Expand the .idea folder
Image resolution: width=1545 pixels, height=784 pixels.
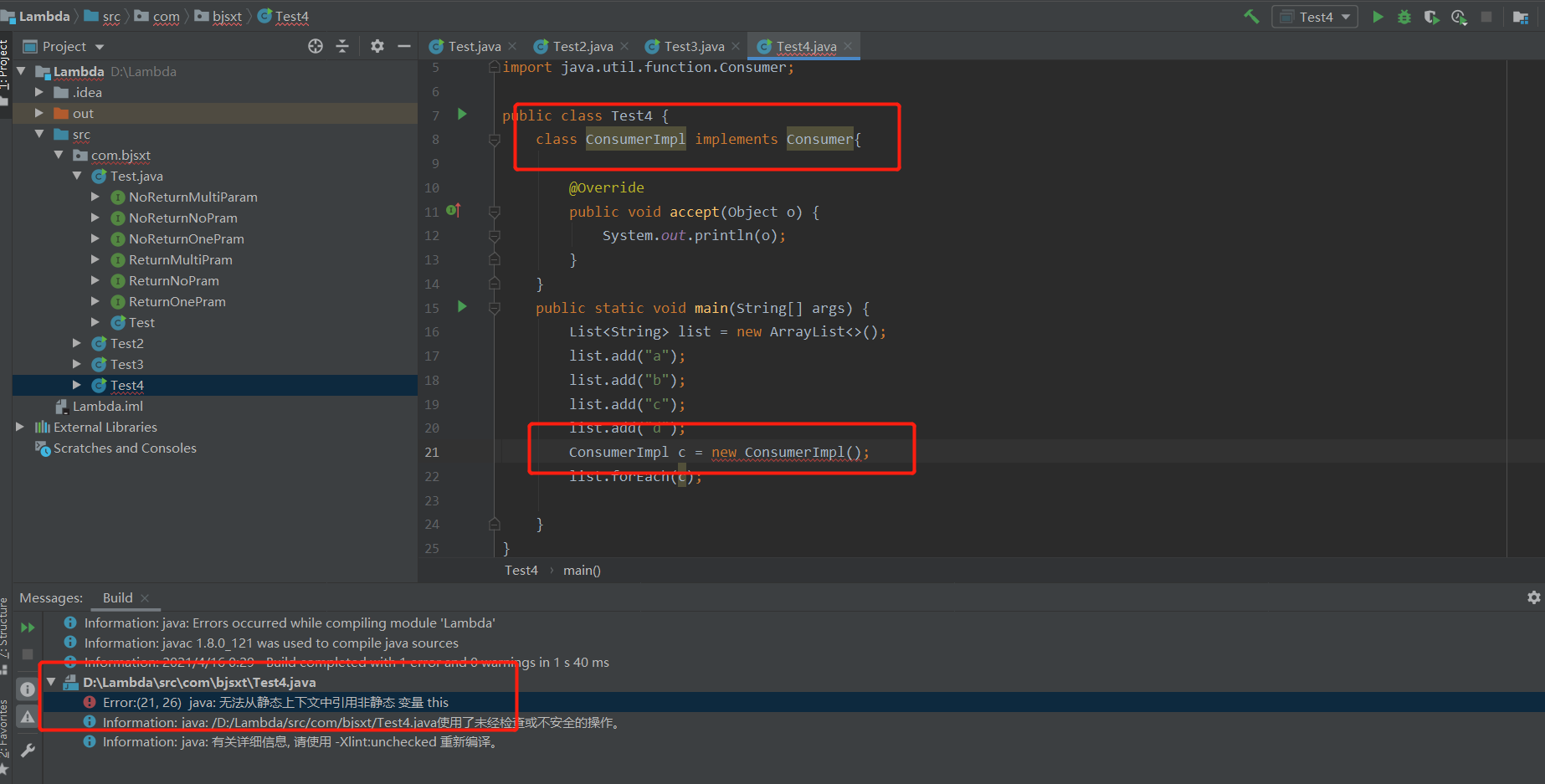coord(39,92)
